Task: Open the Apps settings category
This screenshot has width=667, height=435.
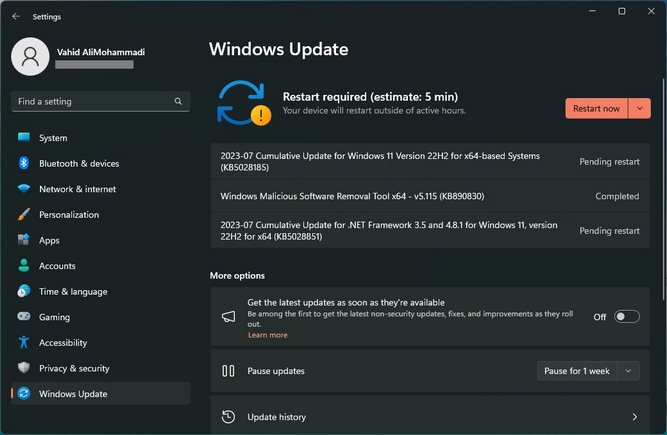Action: click(100, 240)
